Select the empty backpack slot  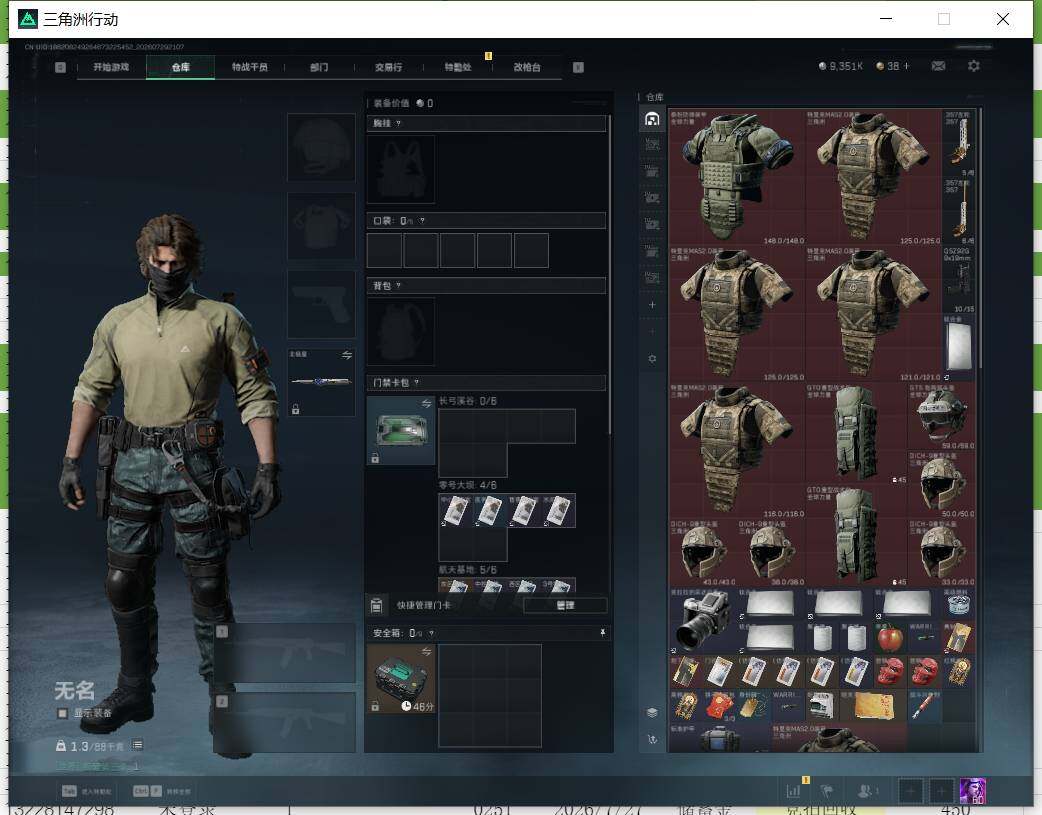click(x=401, y=332)
